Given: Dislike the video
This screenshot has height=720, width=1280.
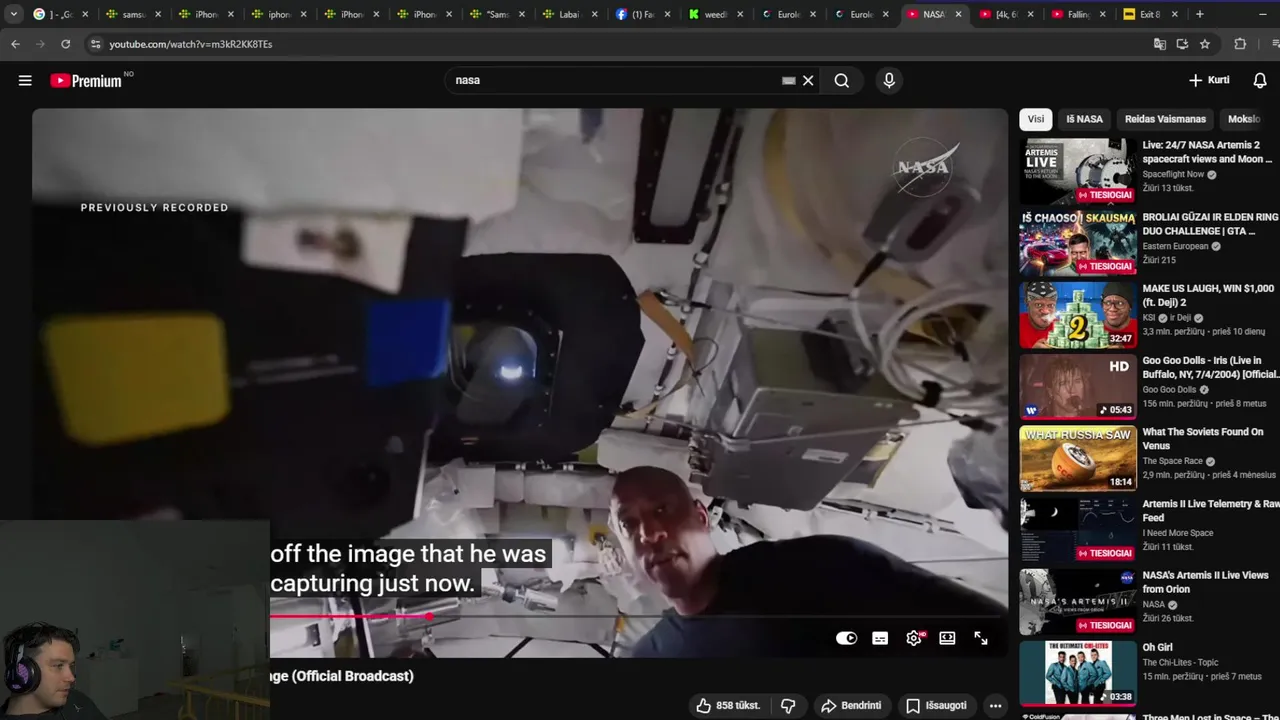Looking at the screenshot, I should (788, 706).
